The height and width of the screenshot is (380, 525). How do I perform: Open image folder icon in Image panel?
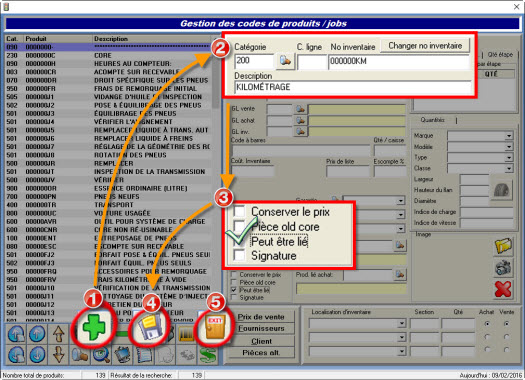503,246
